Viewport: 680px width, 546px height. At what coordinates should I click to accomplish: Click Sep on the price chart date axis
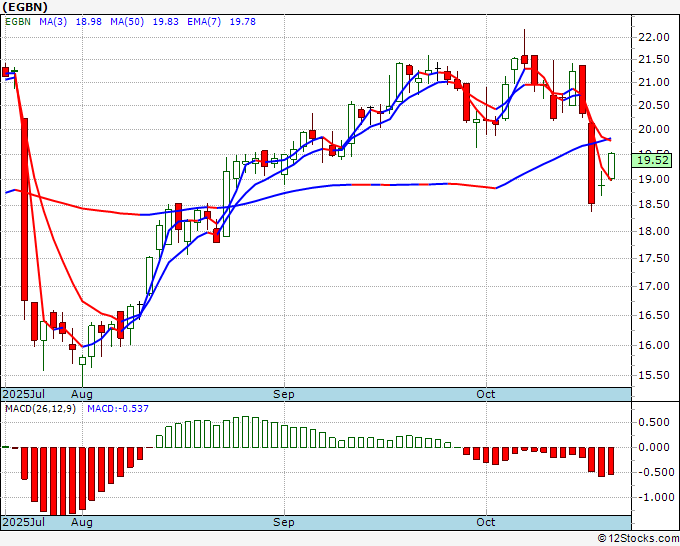(x=284, y=394)
